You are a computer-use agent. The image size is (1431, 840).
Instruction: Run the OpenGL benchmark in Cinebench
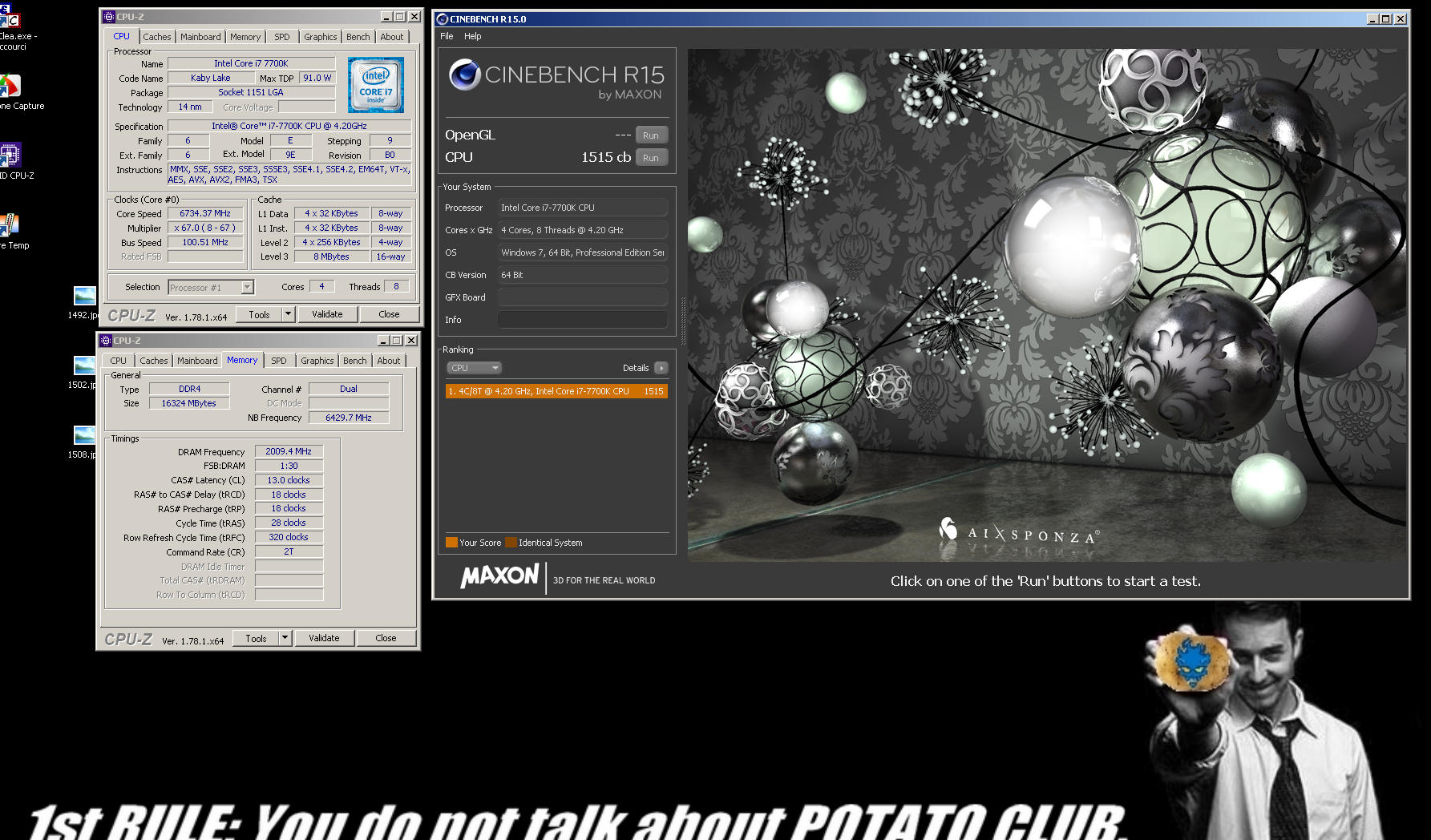(x=651, y=135)
